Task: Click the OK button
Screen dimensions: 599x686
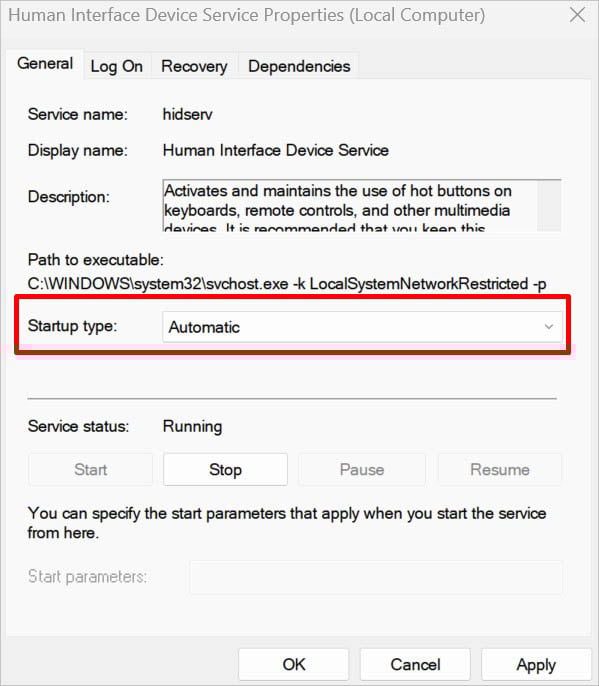Action: coord(294,665)
